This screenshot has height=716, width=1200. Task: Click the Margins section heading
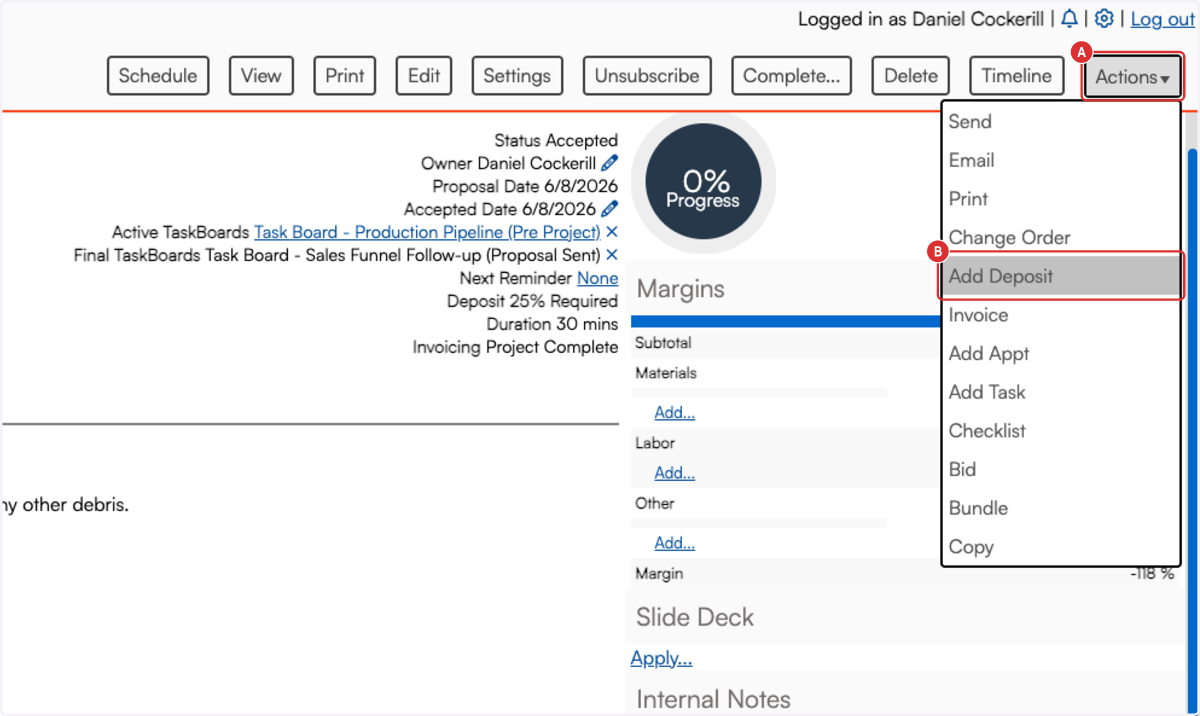[681, 289]
